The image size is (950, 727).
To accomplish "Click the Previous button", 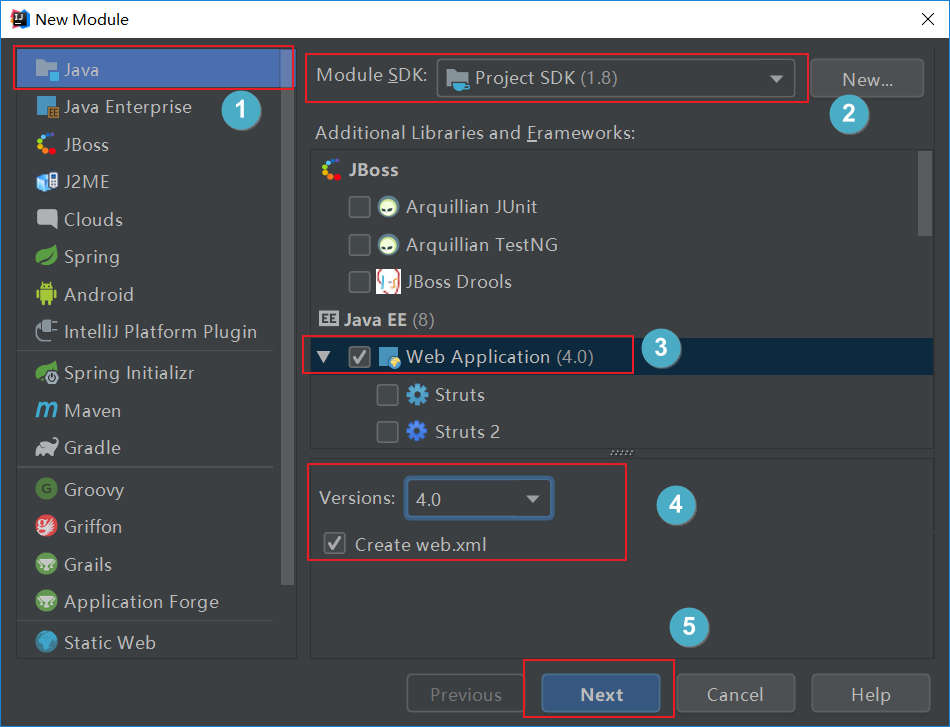I will [x=465, y=694].
